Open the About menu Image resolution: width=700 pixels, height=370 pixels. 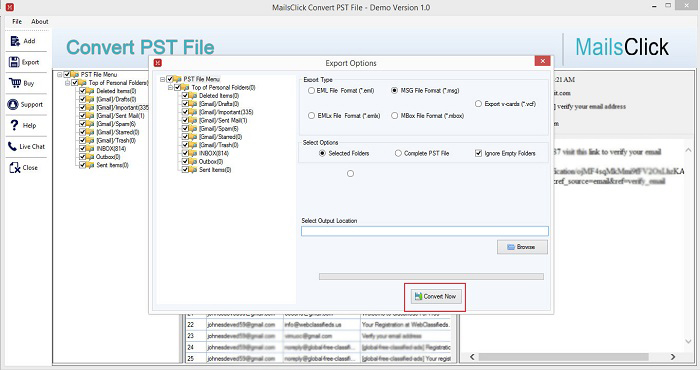click(40, 21)
